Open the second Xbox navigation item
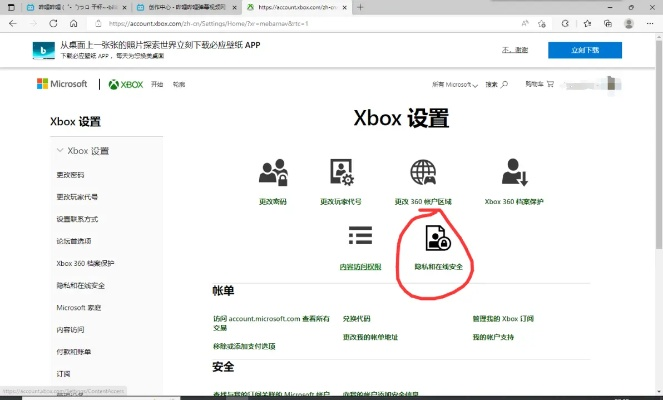The height and width of the screenshot is (400, 663). 179,85
